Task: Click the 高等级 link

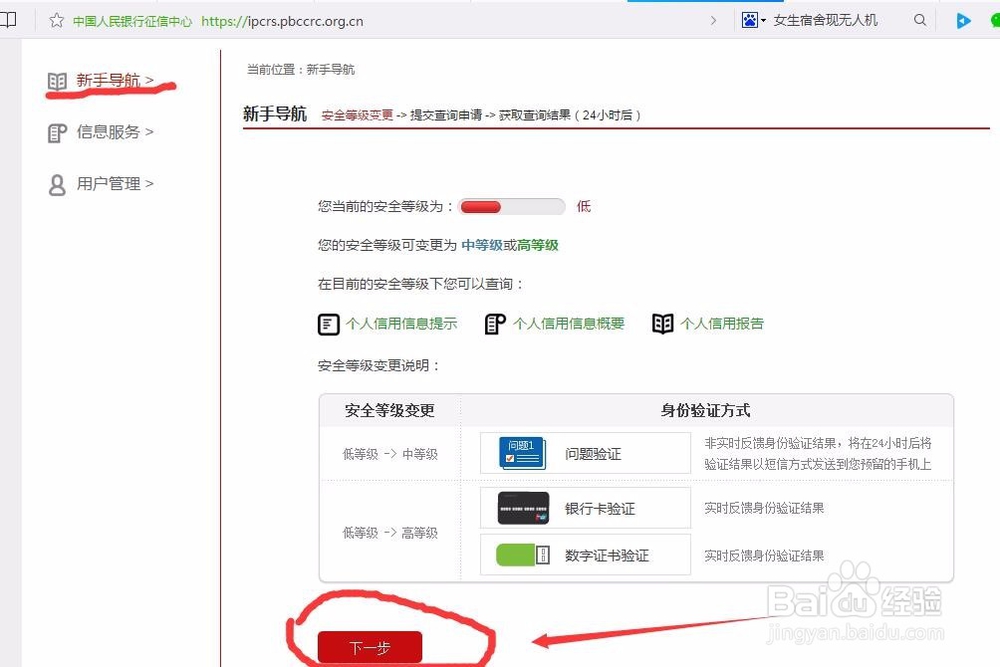Action: pyautogui.click(x=538, y=246)
